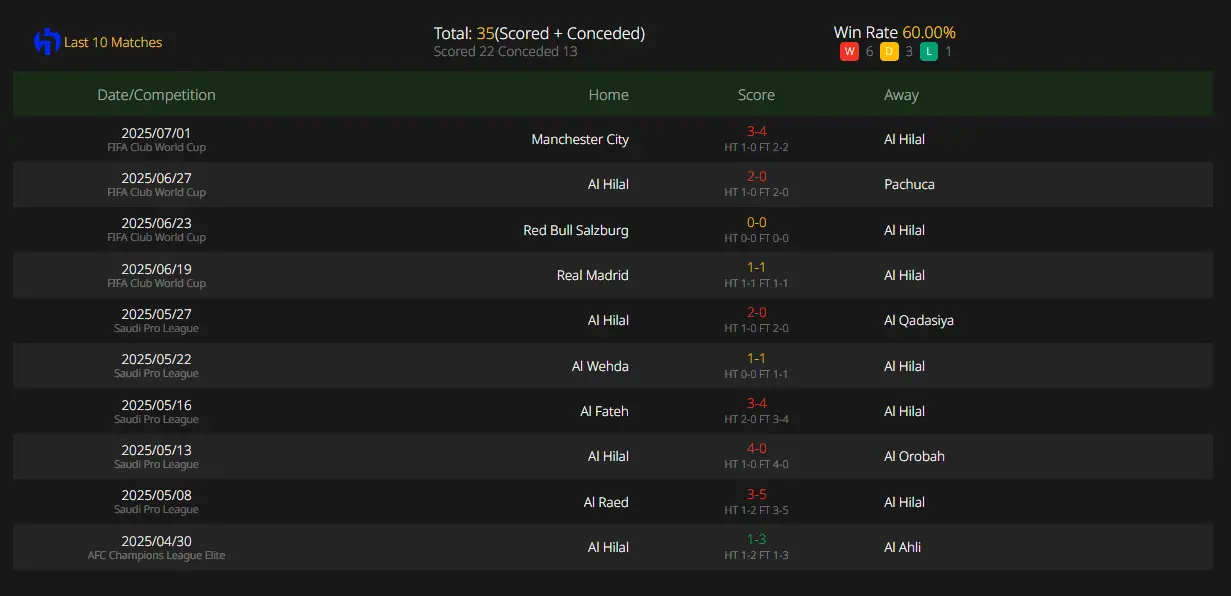This screenshot has height=596, width=1231.
Task: Open Al Qadasiya team link
Action: [919, 320]
